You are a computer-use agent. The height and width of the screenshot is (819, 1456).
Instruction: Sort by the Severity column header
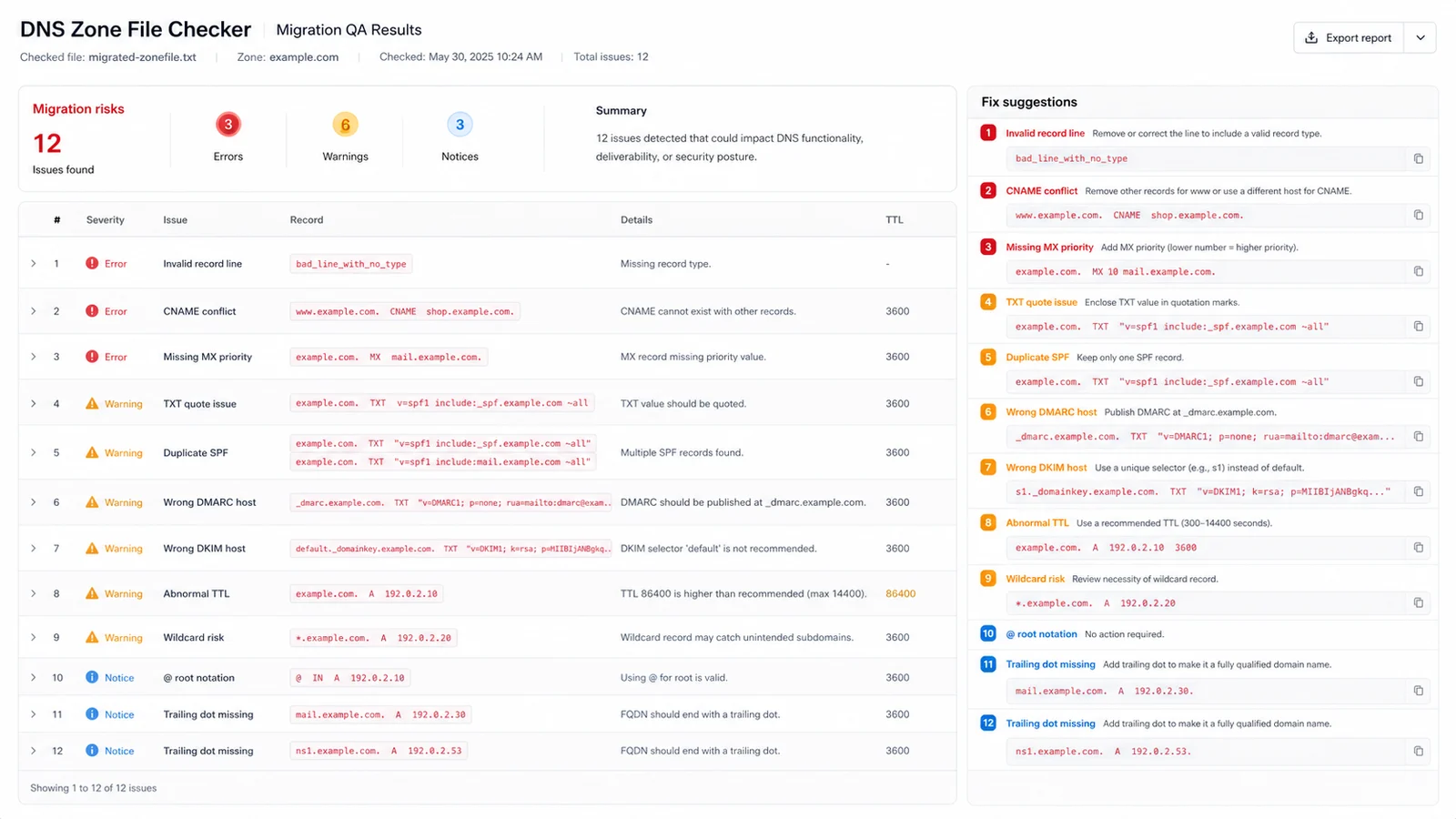106,220
